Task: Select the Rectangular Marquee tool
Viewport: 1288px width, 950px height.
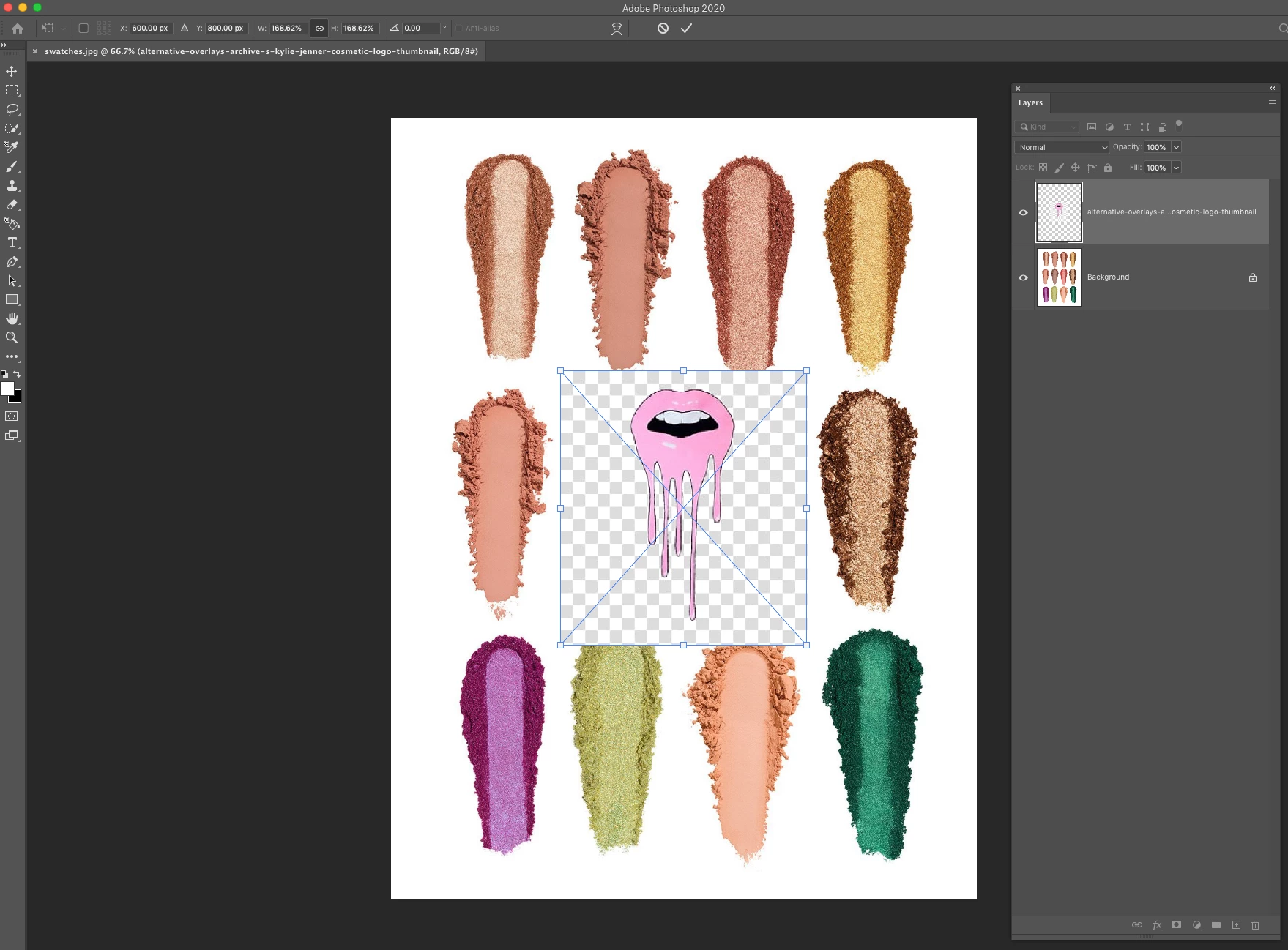Action: point(12,90)
